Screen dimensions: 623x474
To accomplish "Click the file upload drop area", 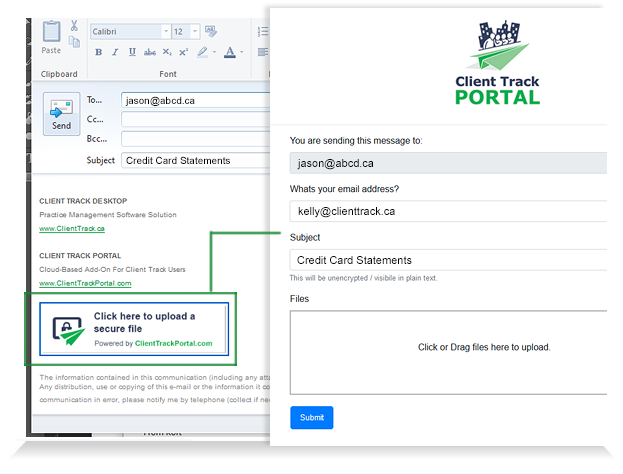I will [x=448, y=352].
